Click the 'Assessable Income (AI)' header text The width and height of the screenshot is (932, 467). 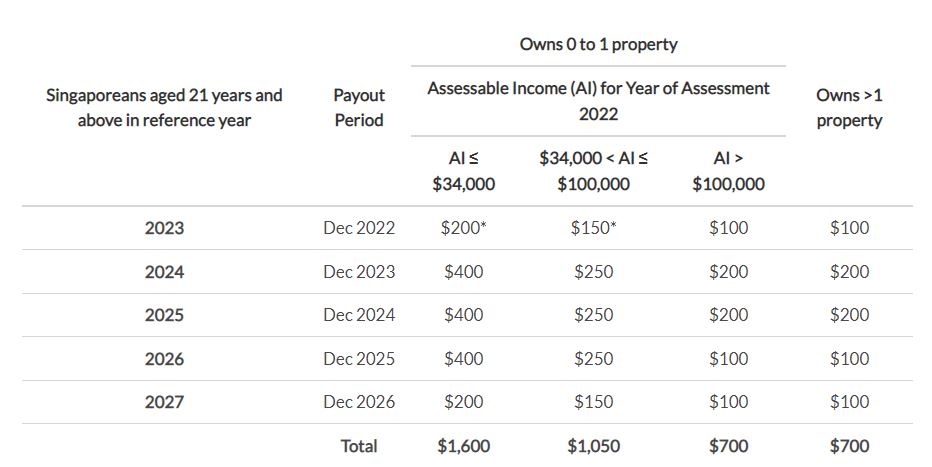pos(511,89)
